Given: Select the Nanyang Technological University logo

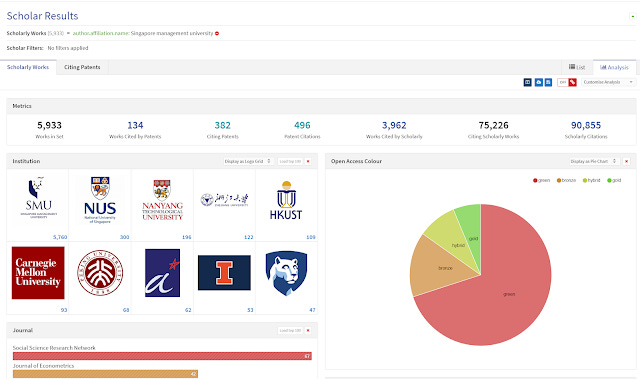Looking at the screenshot, I should tap(162, 200).
